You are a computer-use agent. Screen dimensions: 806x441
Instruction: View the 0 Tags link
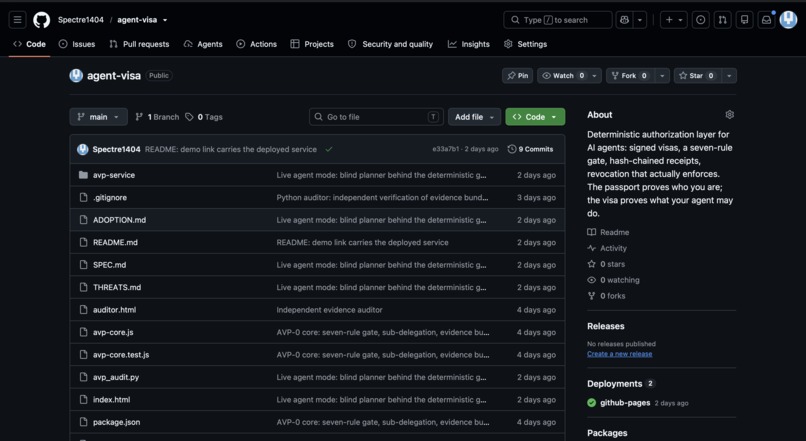(x=204, y=117)
